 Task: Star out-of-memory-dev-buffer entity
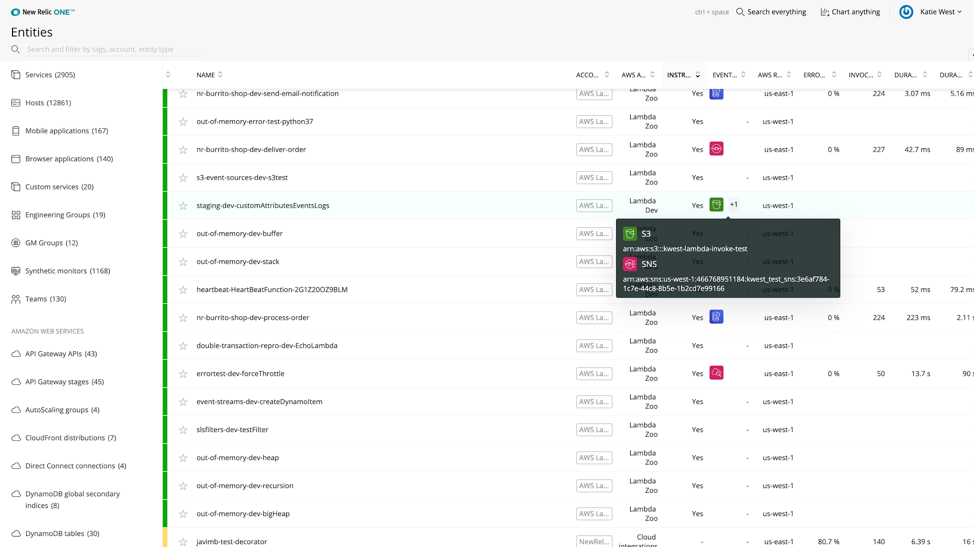tap(183, 233)
